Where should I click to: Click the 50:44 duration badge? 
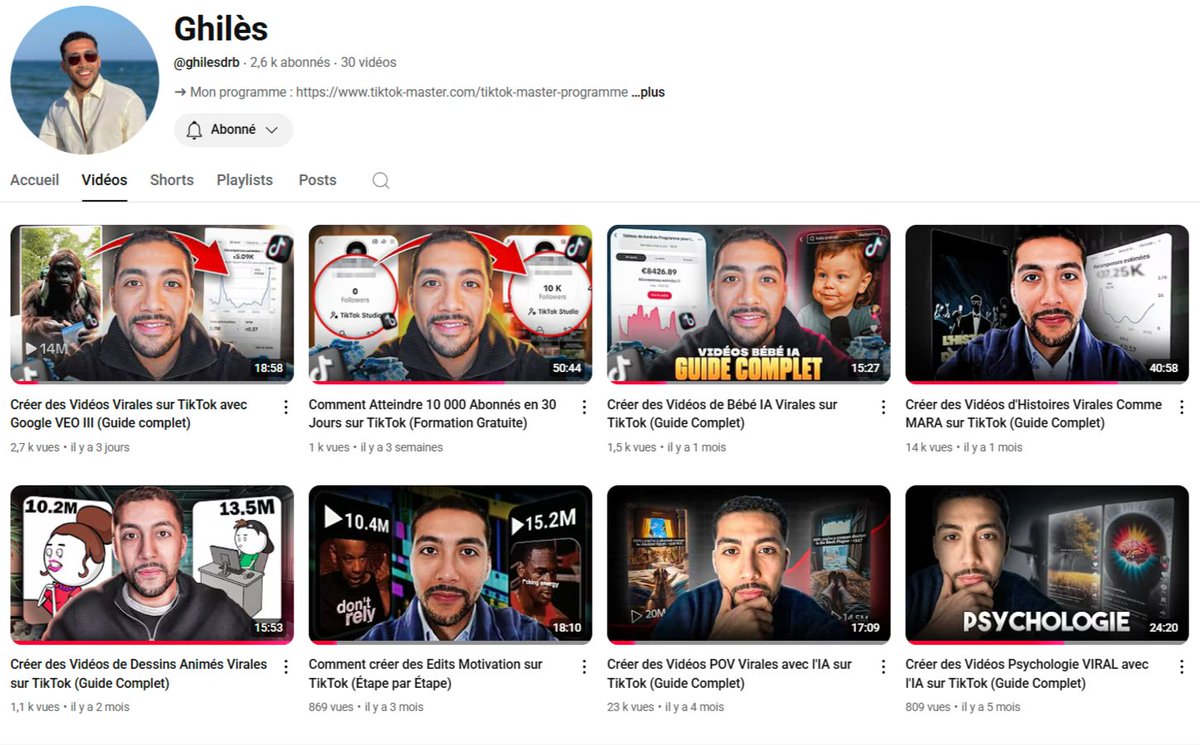(x=566, y=368)
